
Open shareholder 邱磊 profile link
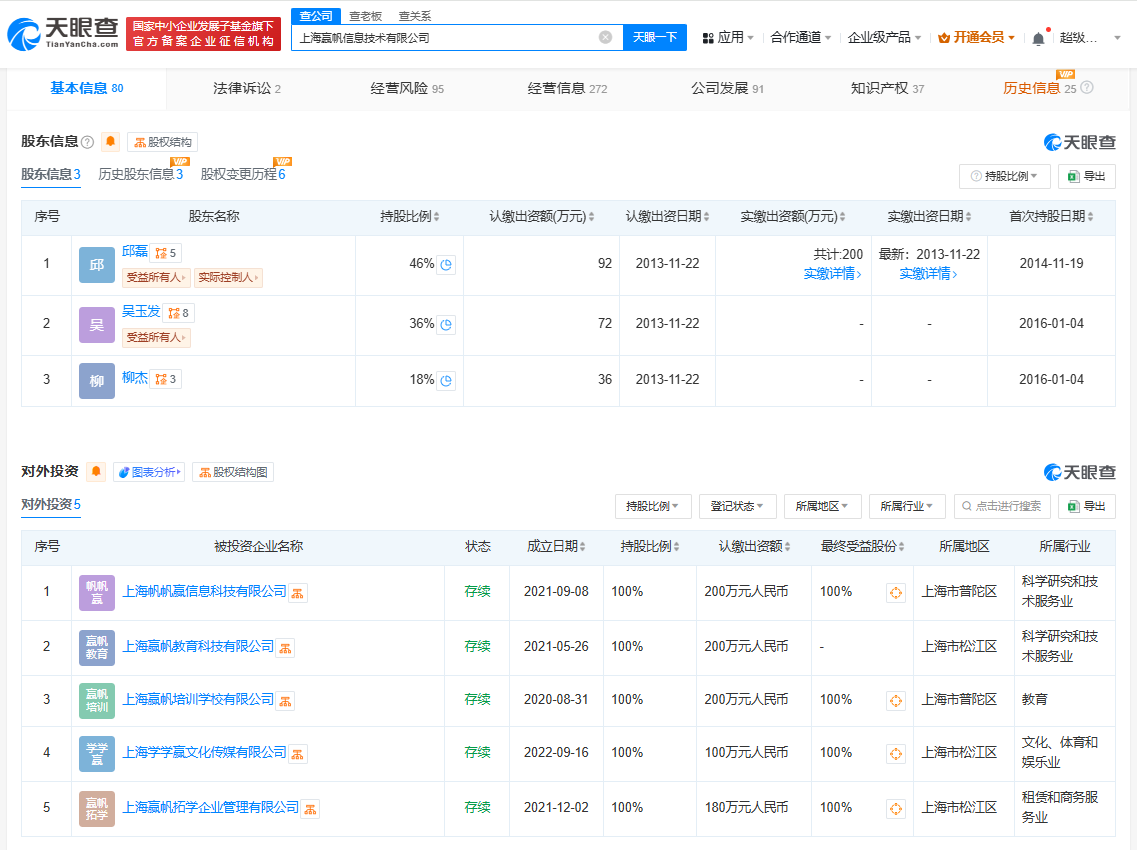tap(134, 252)
